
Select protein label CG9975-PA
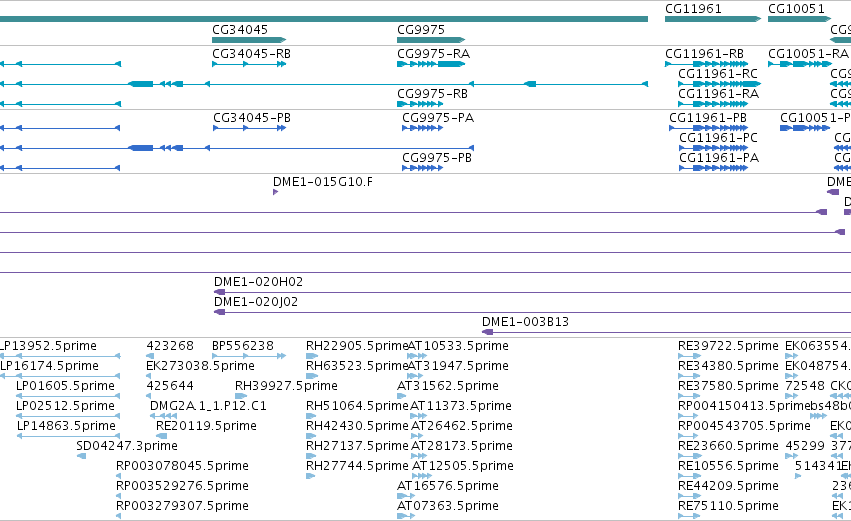click(x=438, y=118)
